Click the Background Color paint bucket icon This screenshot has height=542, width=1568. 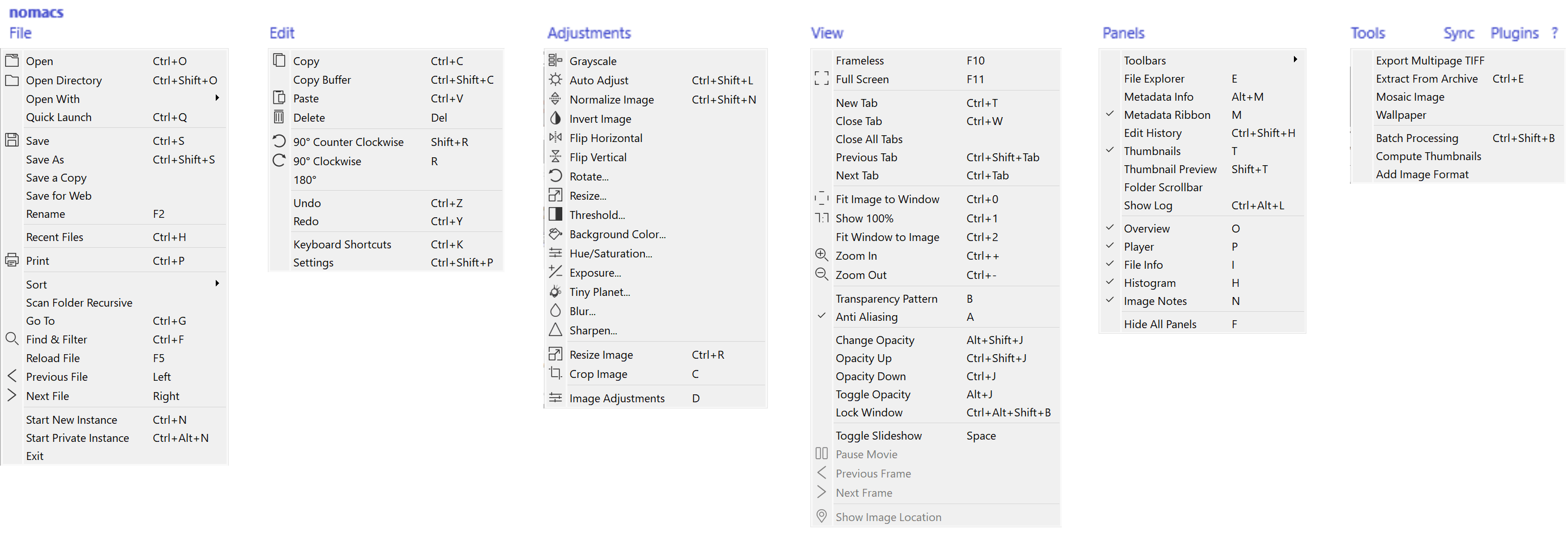point(554,234)
